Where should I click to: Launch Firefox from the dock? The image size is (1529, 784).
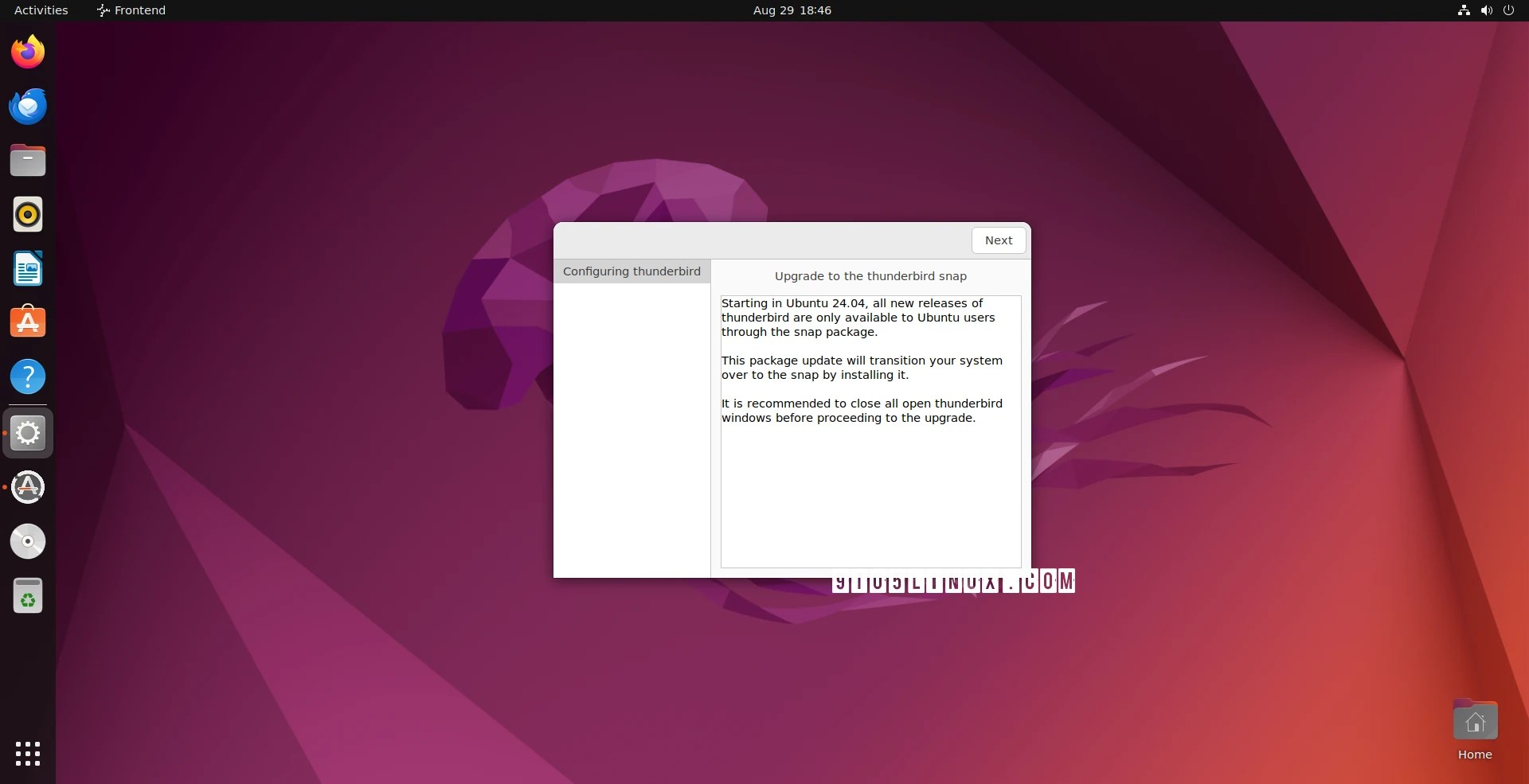pyautogui.click(x=28, y=52)
